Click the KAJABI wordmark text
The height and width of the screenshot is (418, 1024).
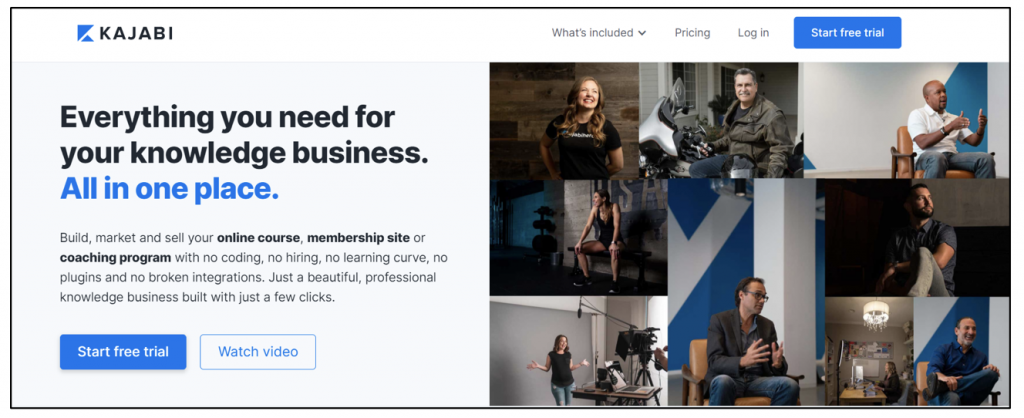click(x=136, y=33)
